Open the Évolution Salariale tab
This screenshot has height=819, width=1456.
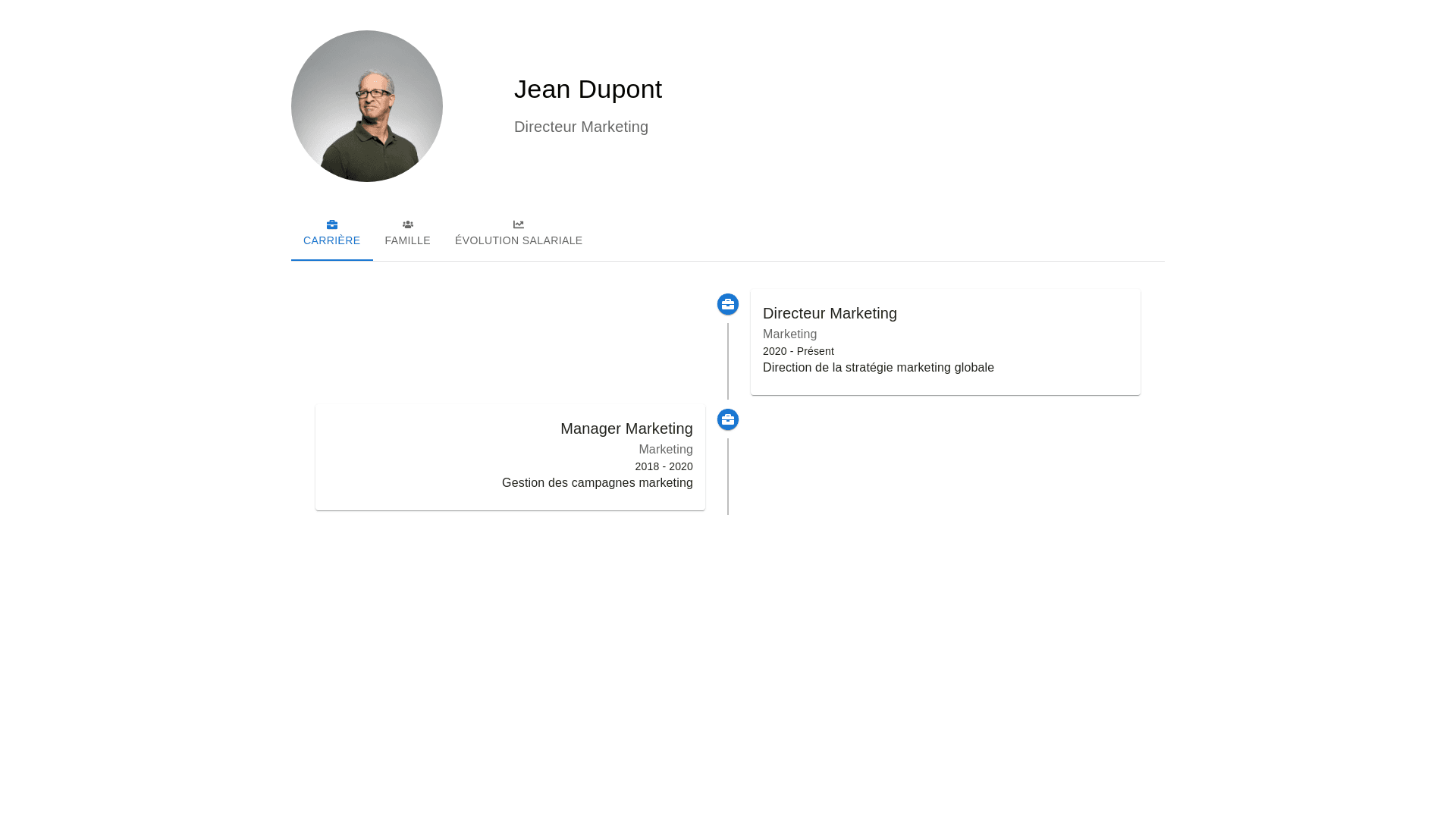pyautogui.click(x=519, y=240)
